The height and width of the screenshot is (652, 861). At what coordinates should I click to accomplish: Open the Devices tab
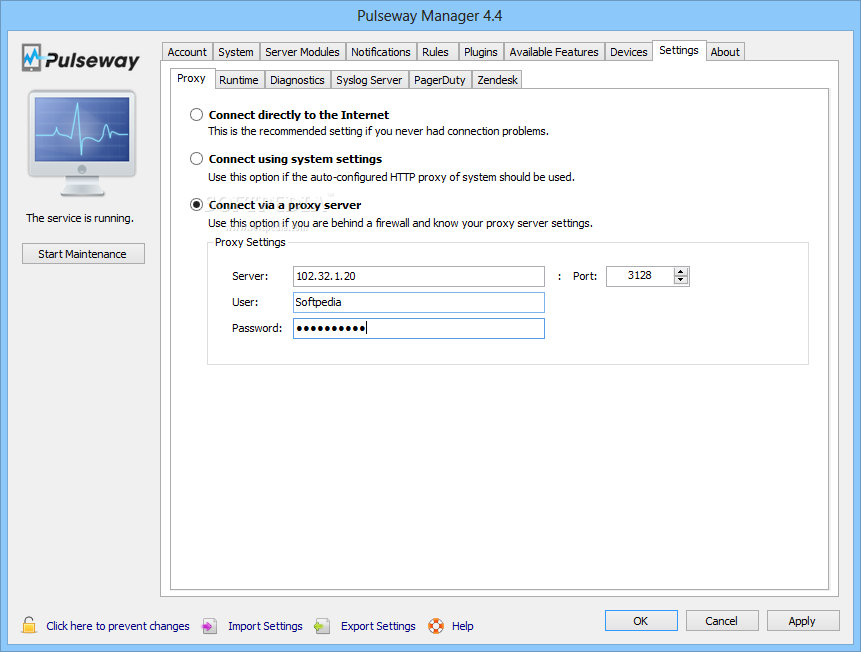pyautogui.click(x=629, y=52)
